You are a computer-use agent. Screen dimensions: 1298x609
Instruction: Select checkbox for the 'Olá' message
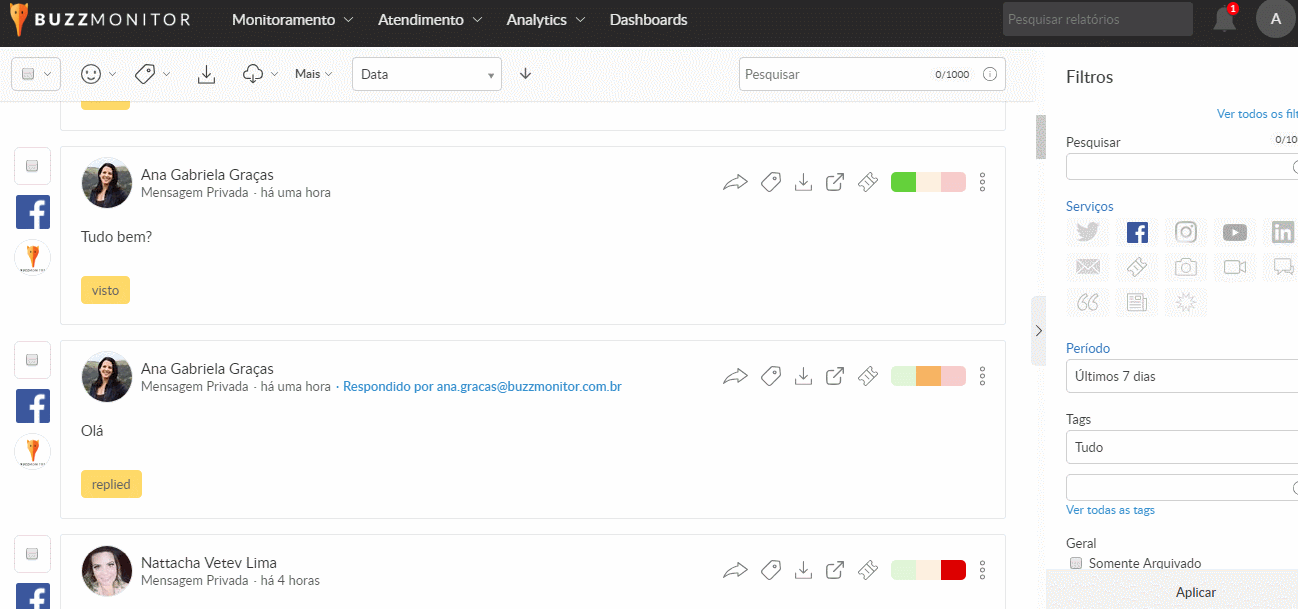coord(32,359)
